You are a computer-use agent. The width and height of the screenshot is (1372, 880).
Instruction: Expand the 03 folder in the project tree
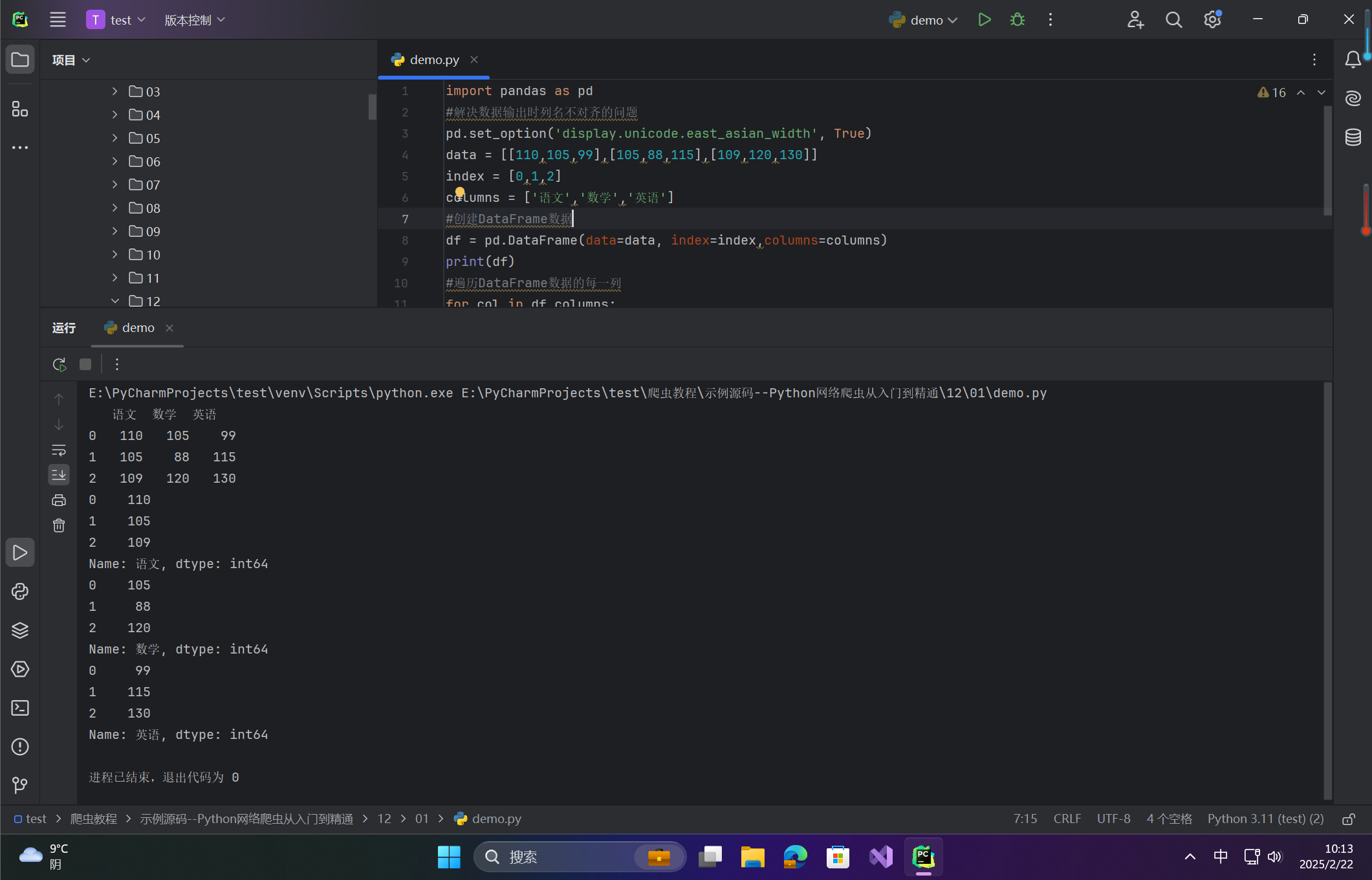pos(114,91)
